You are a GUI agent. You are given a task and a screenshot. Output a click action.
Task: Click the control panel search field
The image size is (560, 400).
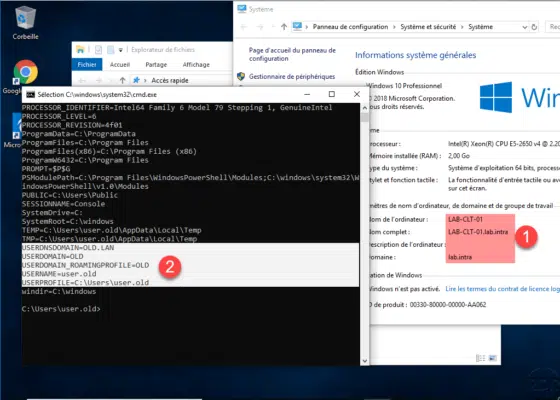tap(552, 27)
